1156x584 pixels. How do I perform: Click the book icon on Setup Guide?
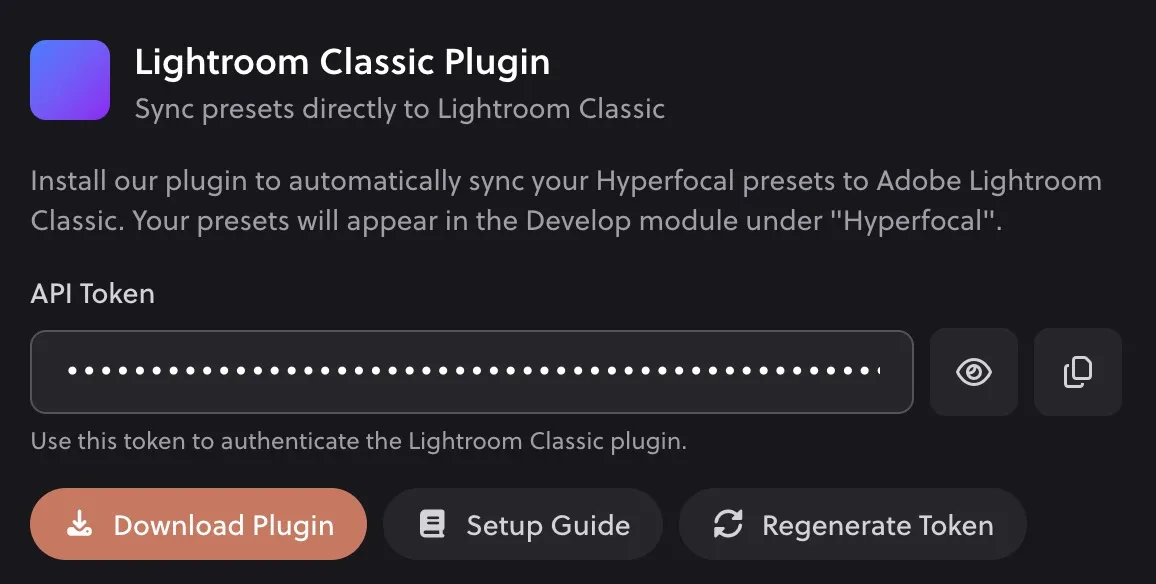pyautogui.click(x=432, y=526)
